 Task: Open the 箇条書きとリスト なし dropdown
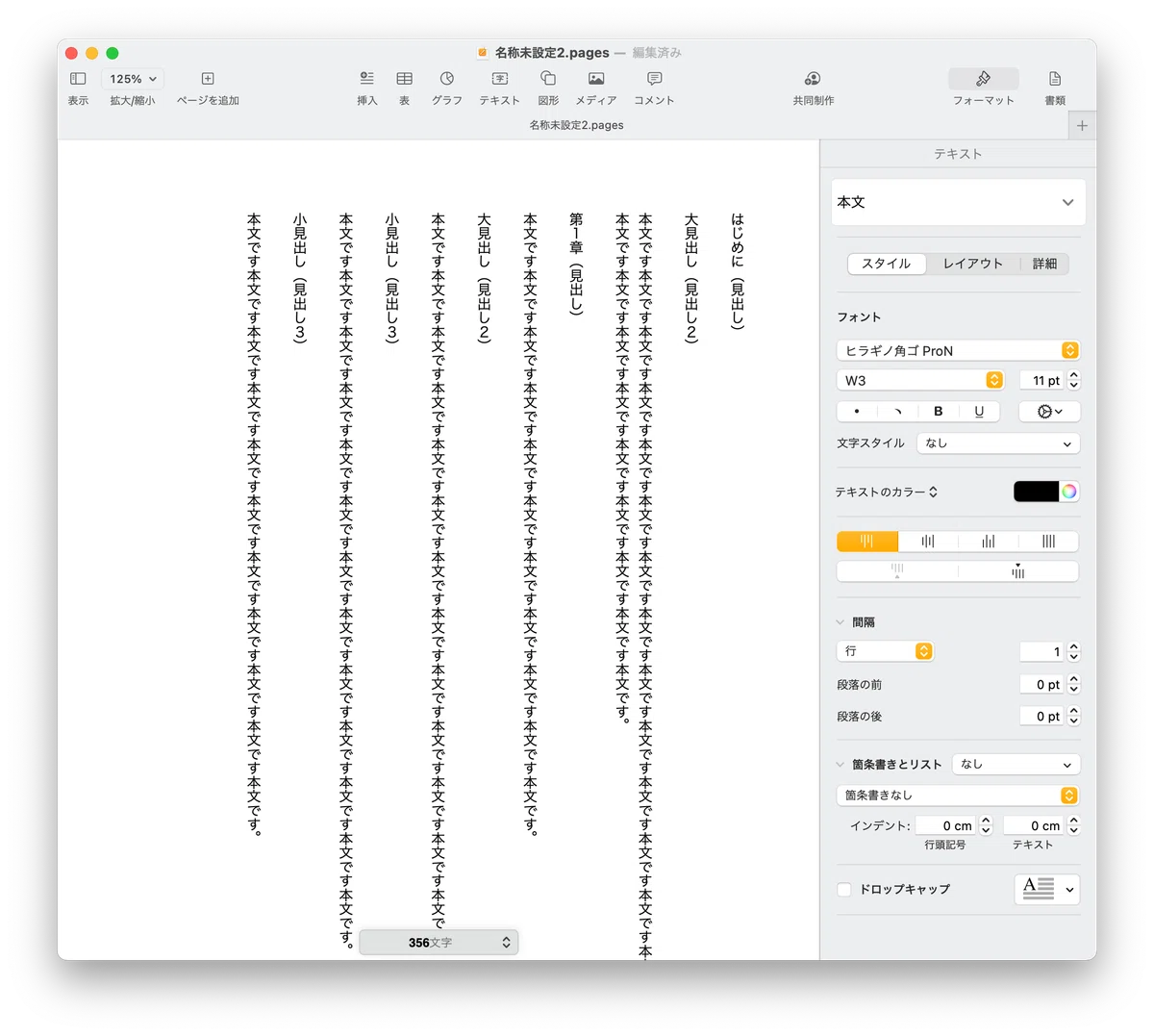coord(1016,764)
